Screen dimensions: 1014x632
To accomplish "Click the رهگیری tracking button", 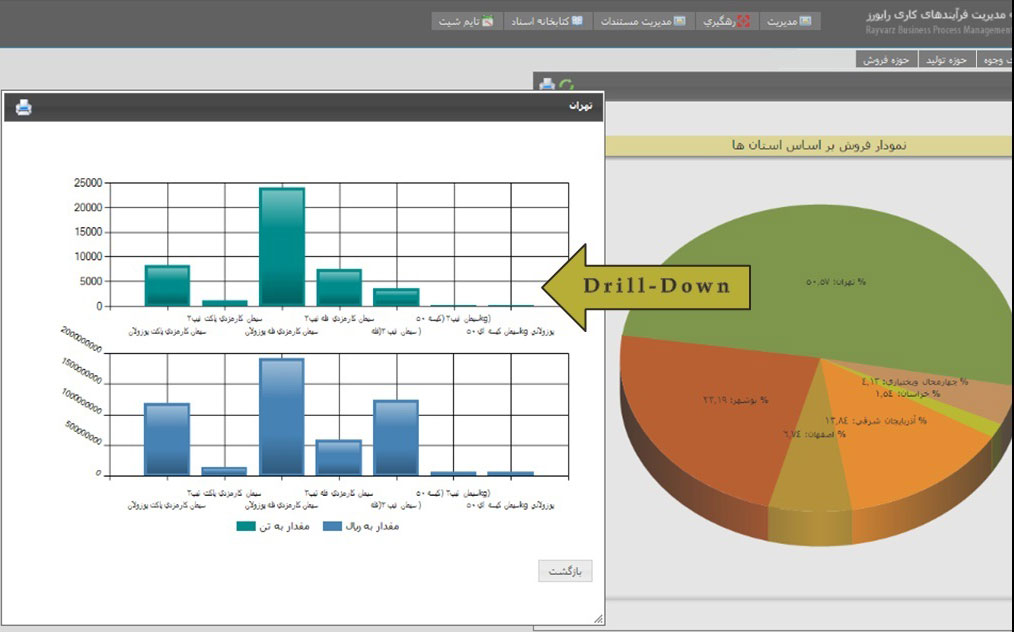I will (x=726, y=21).
